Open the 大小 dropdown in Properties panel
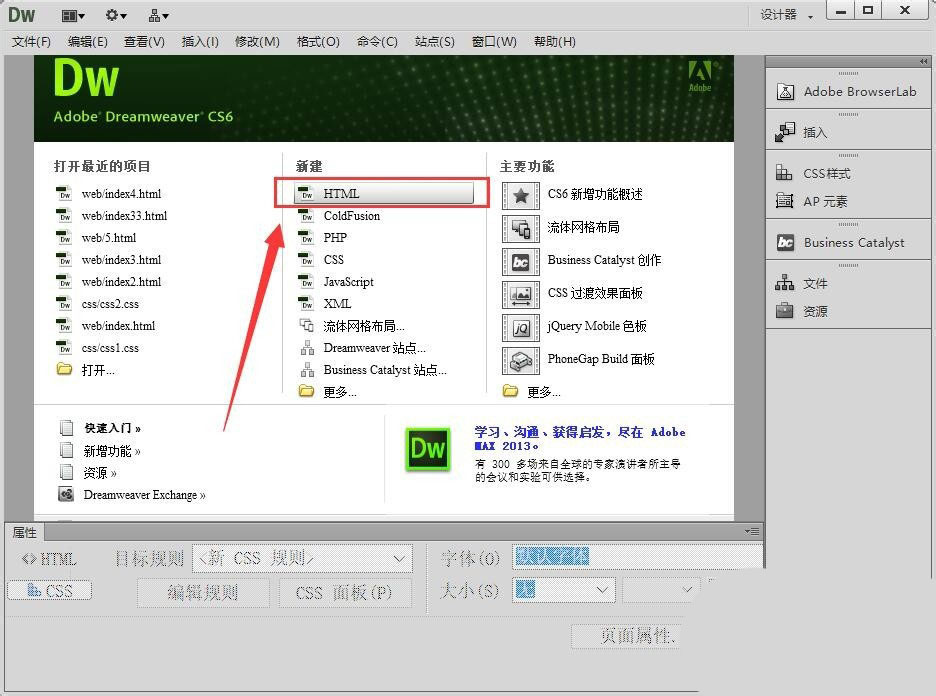 point(563,590)
